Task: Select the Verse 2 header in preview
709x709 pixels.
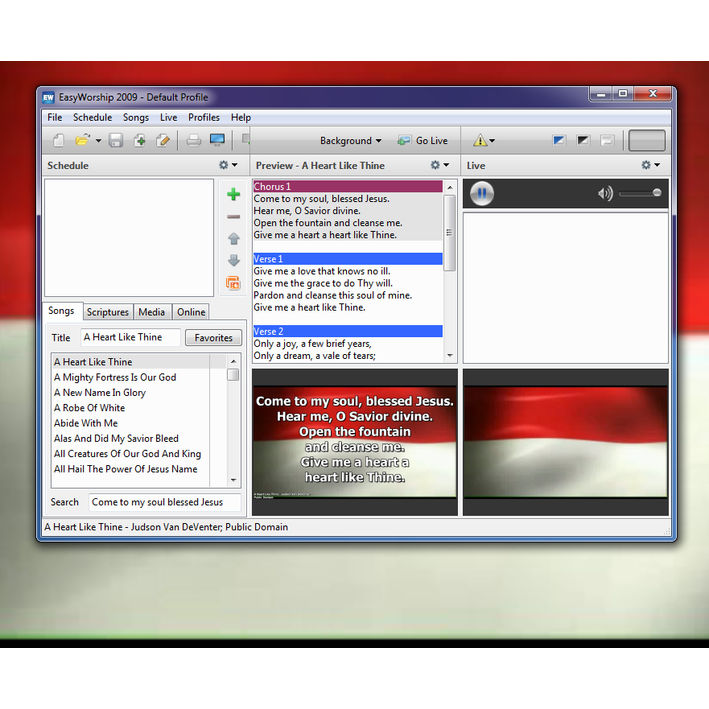Action: coord(348,331)
